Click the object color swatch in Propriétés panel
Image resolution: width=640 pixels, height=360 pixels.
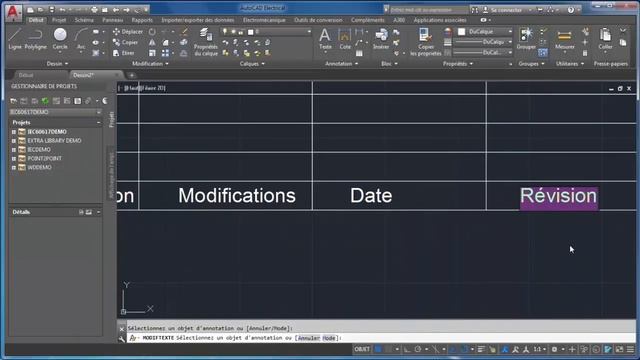(x=462, y=31)
